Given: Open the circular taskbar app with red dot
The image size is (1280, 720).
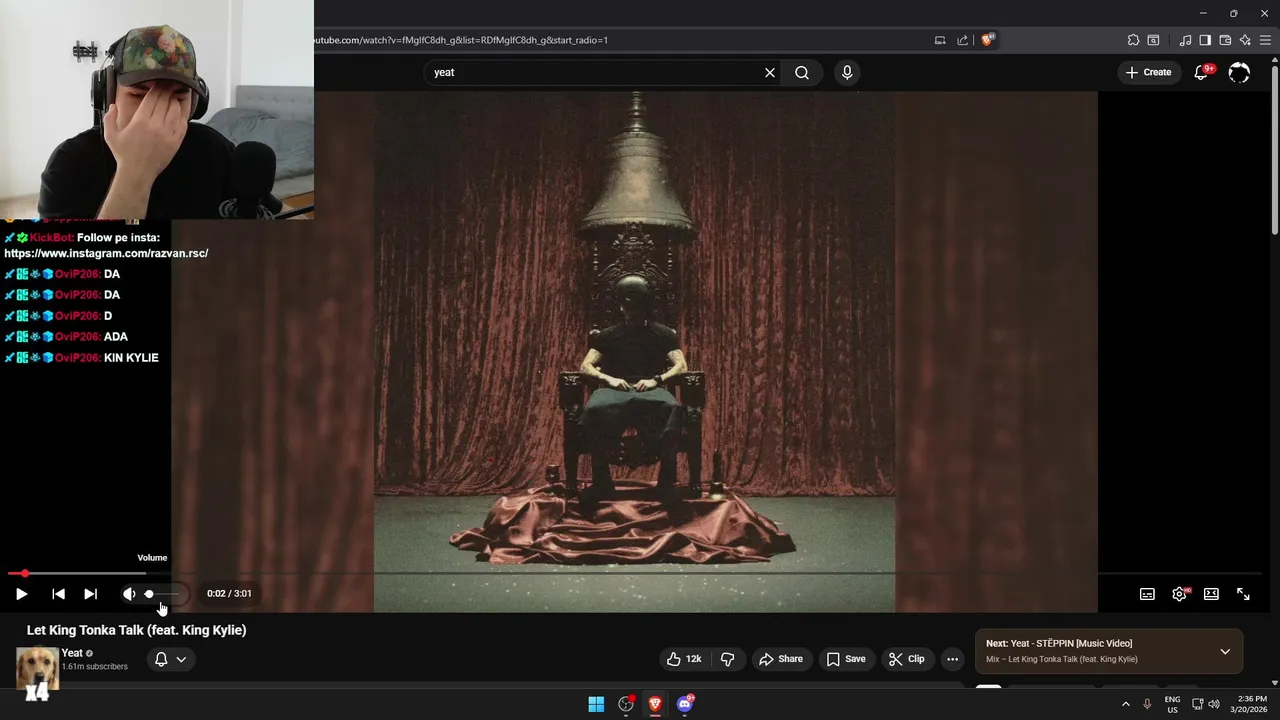Looking at the screenshot, I should pyautogui.click(x=626, y=704).
